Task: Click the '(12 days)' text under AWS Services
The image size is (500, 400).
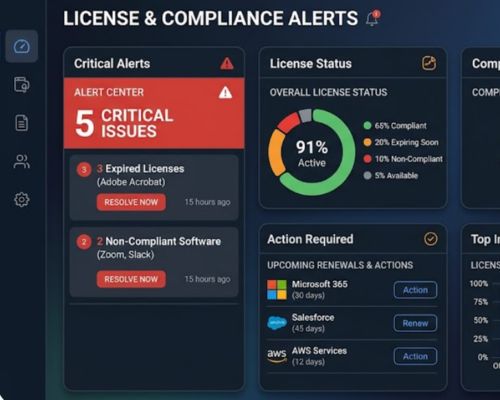Action: click(x=308, y=362)
